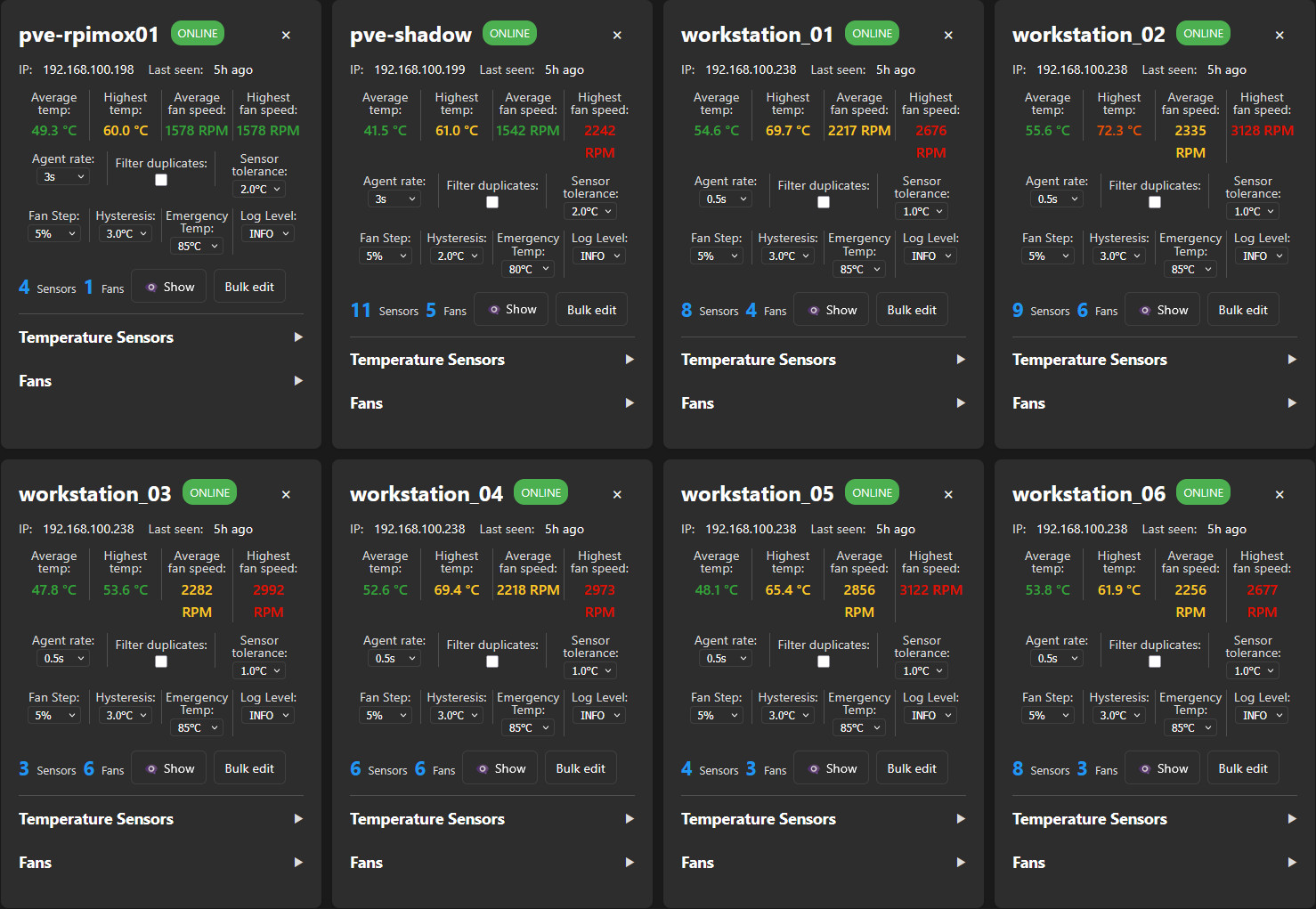The image size is (1316, 909).
Task: Open Bulk edit for pve-shadow
Action: tap(591, 310)
